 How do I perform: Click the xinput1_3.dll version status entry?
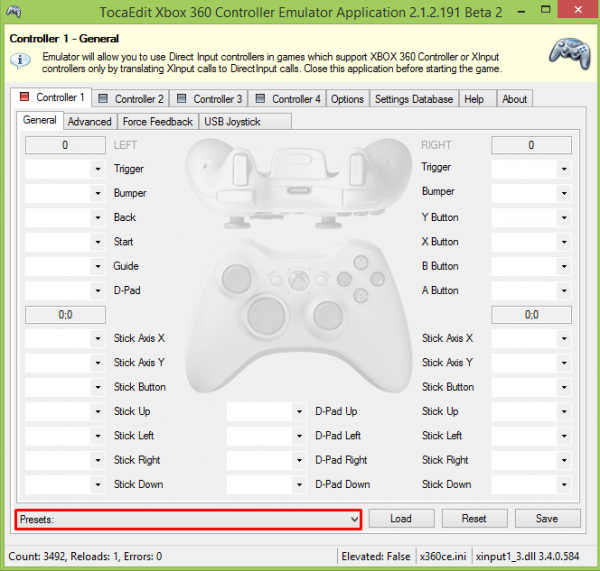point(528,556)
